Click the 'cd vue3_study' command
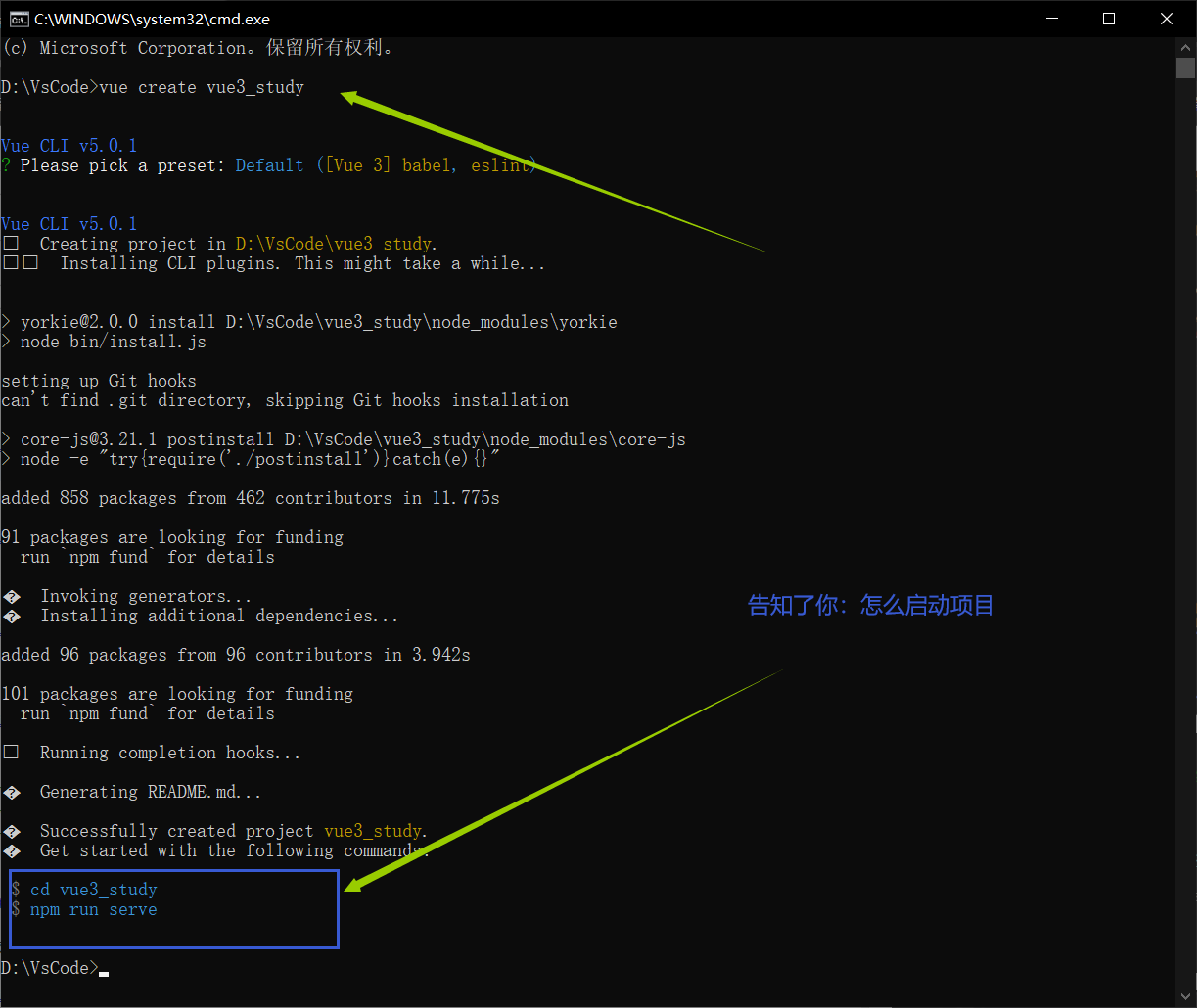Image resolution: width=1197 pixels, height=1008 pixels. [x=93, y=890]
